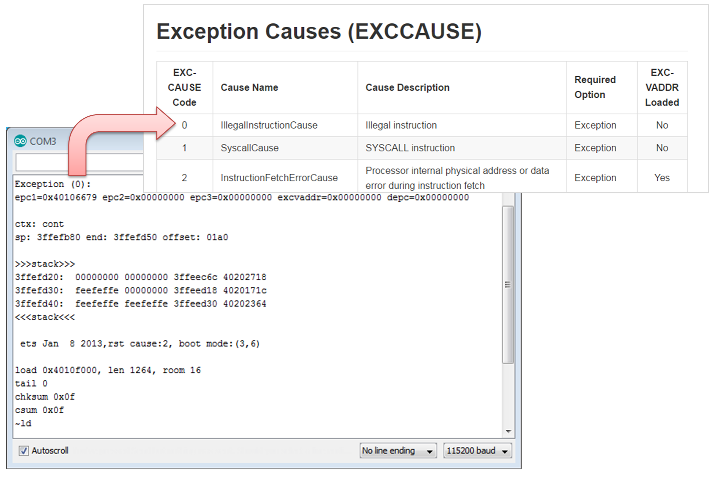Click code 1 in the EXC-CAUSE column
Viewport: 713px width, 477px height.
click(x=184, y=148)
